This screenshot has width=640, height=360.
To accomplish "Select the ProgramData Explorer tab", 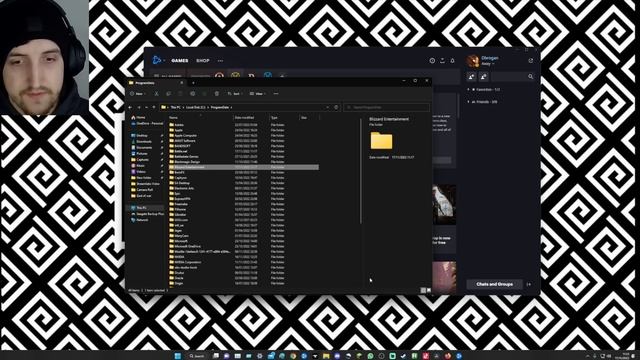I will (156, 83).
